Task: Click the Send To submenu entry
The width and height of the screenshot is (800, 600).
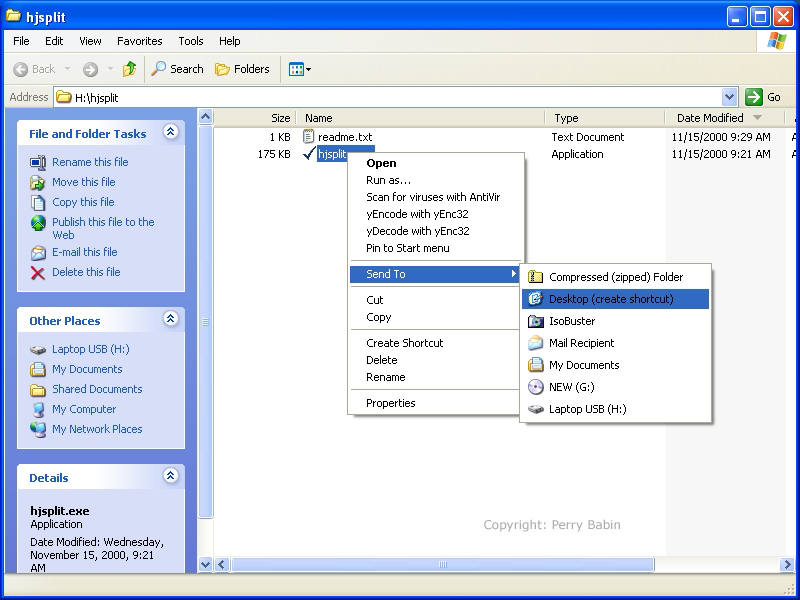Action: tap(436, 274)
